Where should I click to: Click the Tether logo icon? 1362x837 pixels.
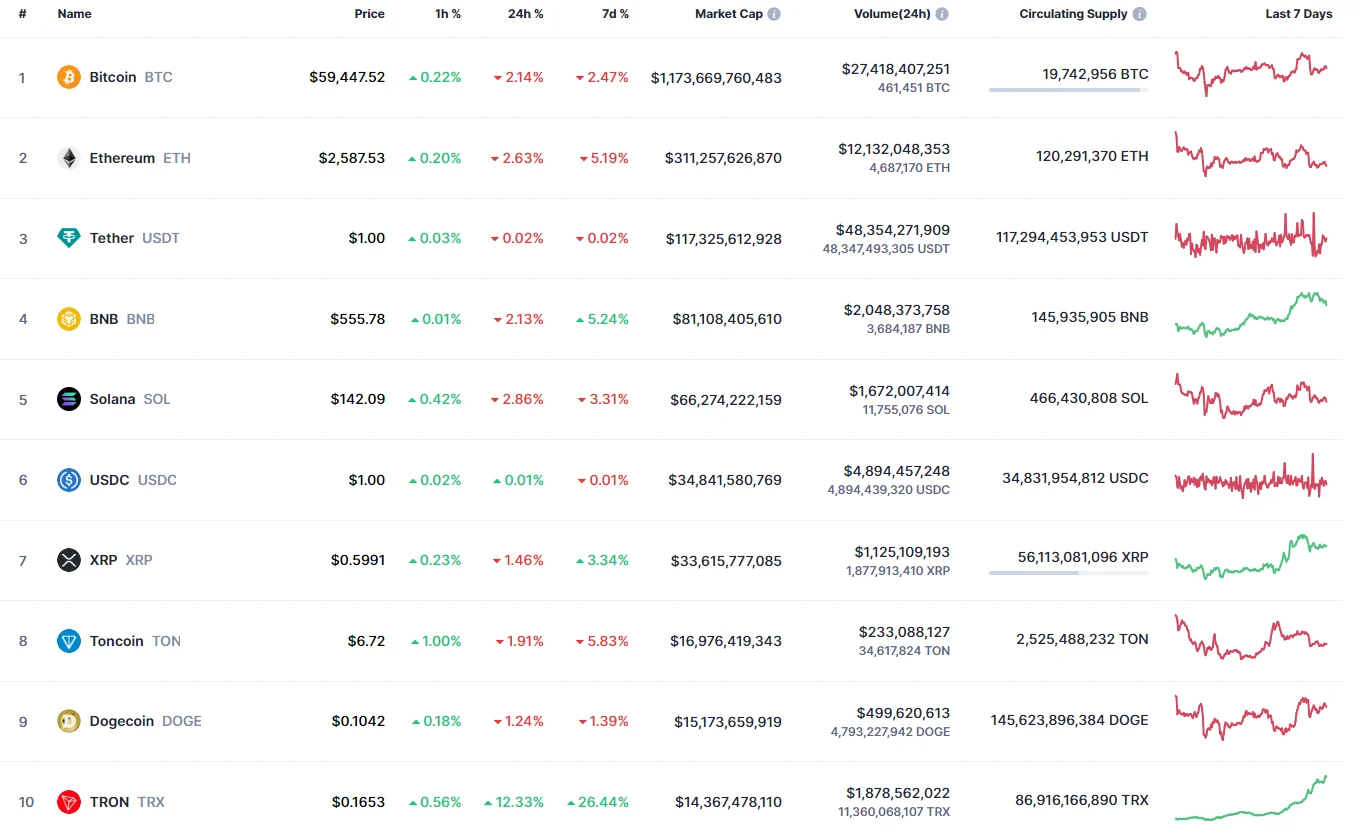[x=69, y=238]
